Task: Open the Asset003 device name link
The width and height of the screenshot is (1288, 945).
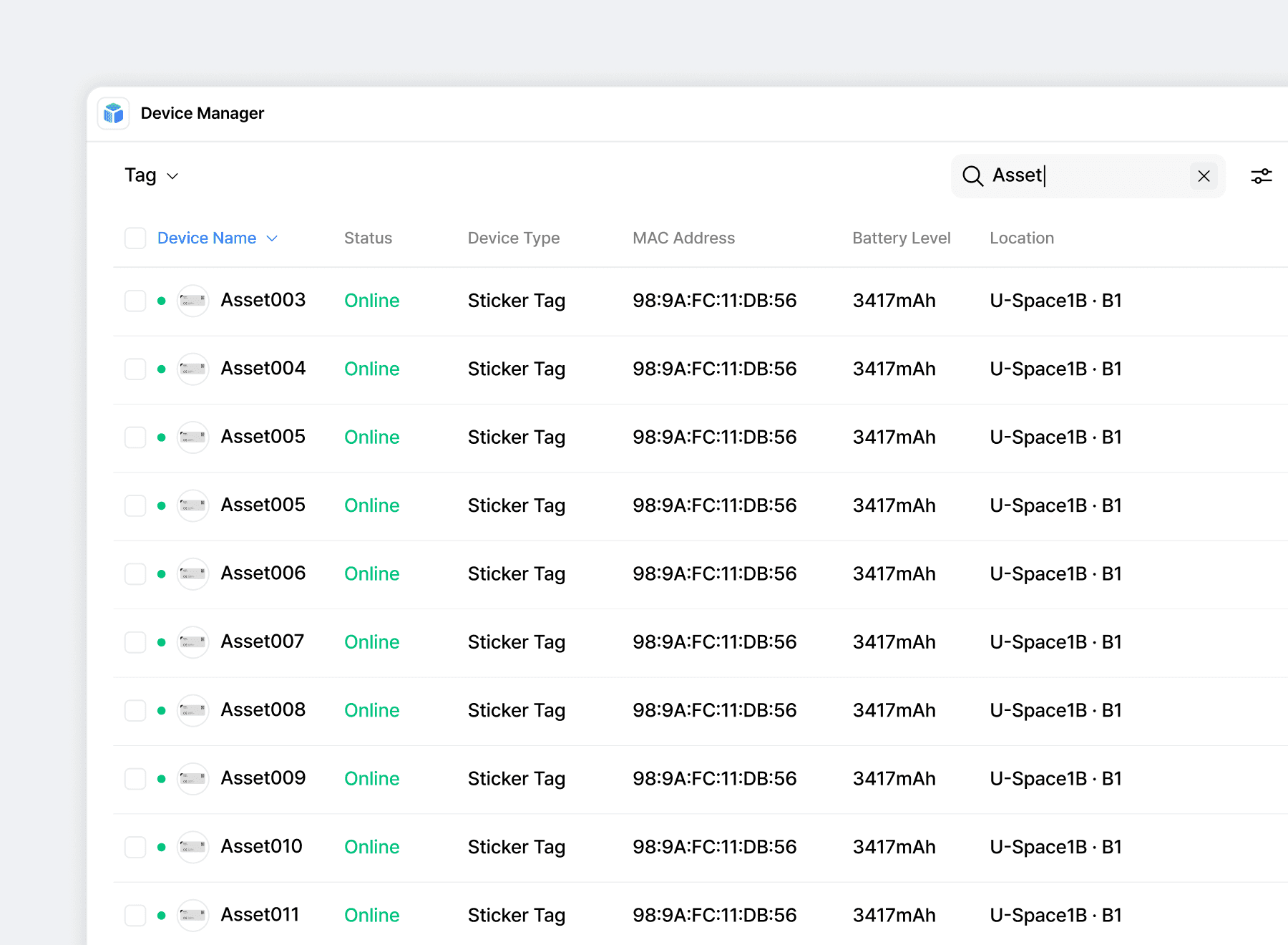Action: (x=263, y=300)
